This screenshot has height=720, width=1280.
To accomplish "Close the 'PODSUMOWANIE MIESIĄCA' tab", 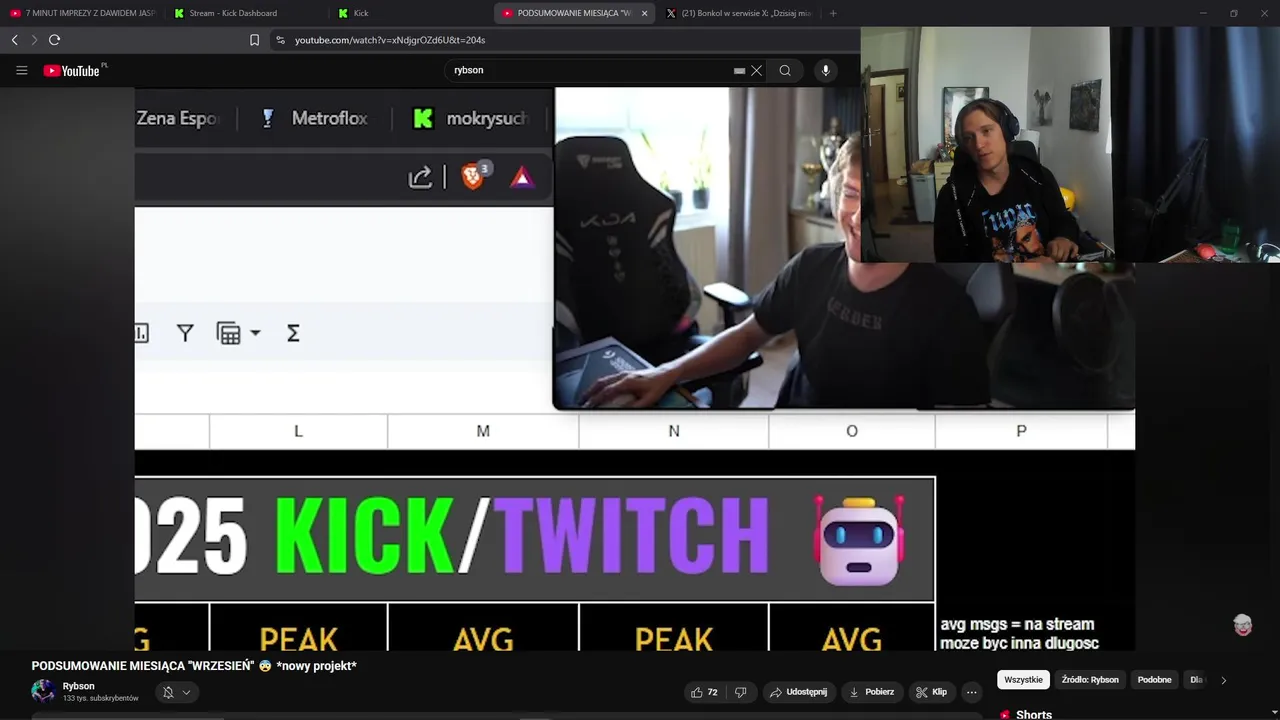I will pyautogui.click(x=644, y=13).
